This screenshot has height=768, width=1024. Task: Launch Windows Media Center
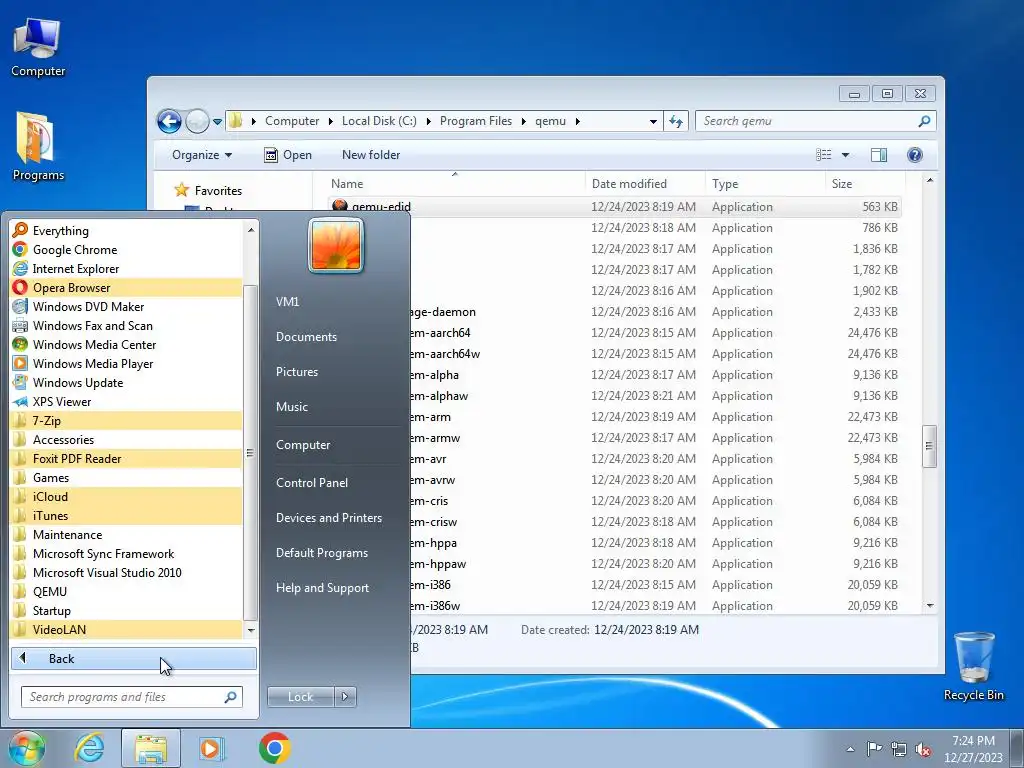[x=126, y=344]
